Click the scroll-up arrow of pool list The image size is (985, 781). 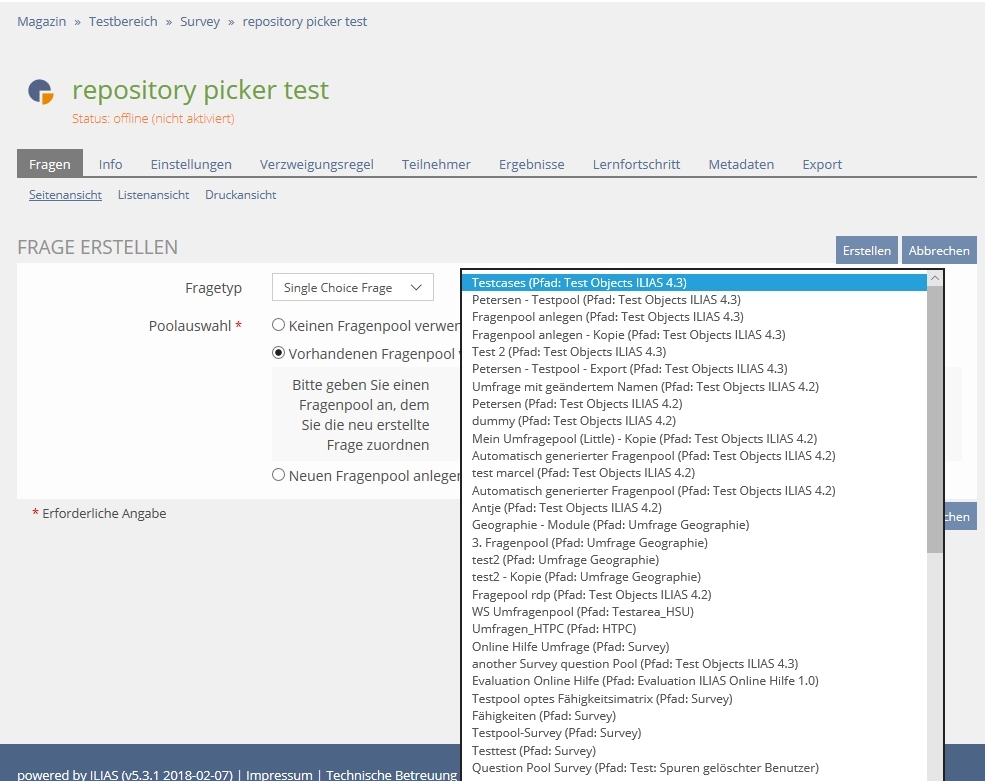(935, 279)
